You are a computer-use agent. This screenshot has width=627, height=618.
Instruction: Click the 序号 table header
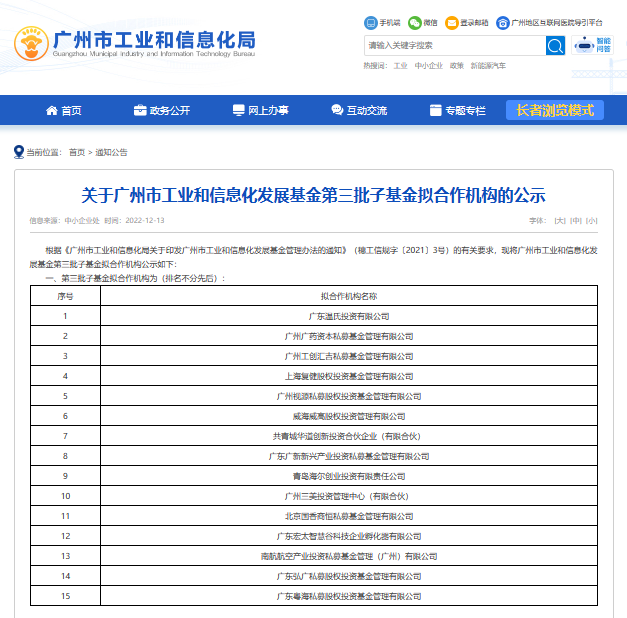(x=65, y=296)
